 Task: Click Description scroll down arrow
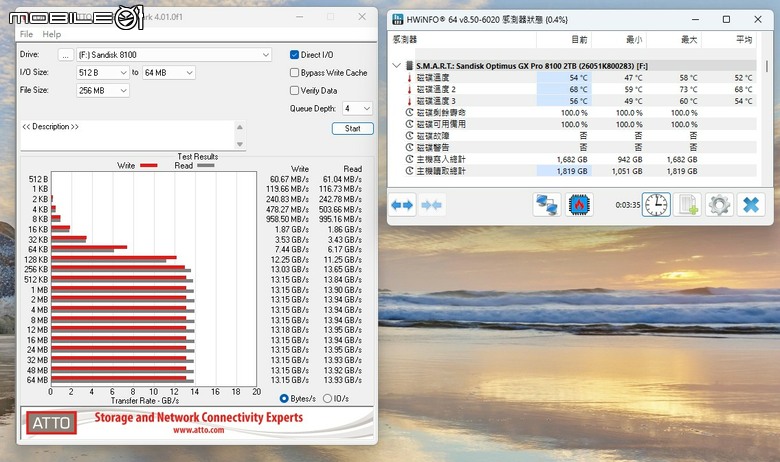click(240, 144)
